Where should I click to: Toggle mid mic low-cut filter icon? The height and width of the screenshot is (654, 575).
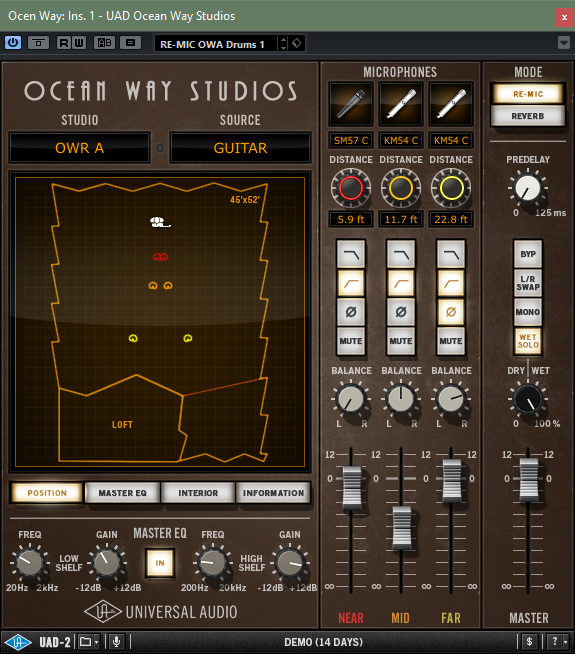(x=401, y=284)
